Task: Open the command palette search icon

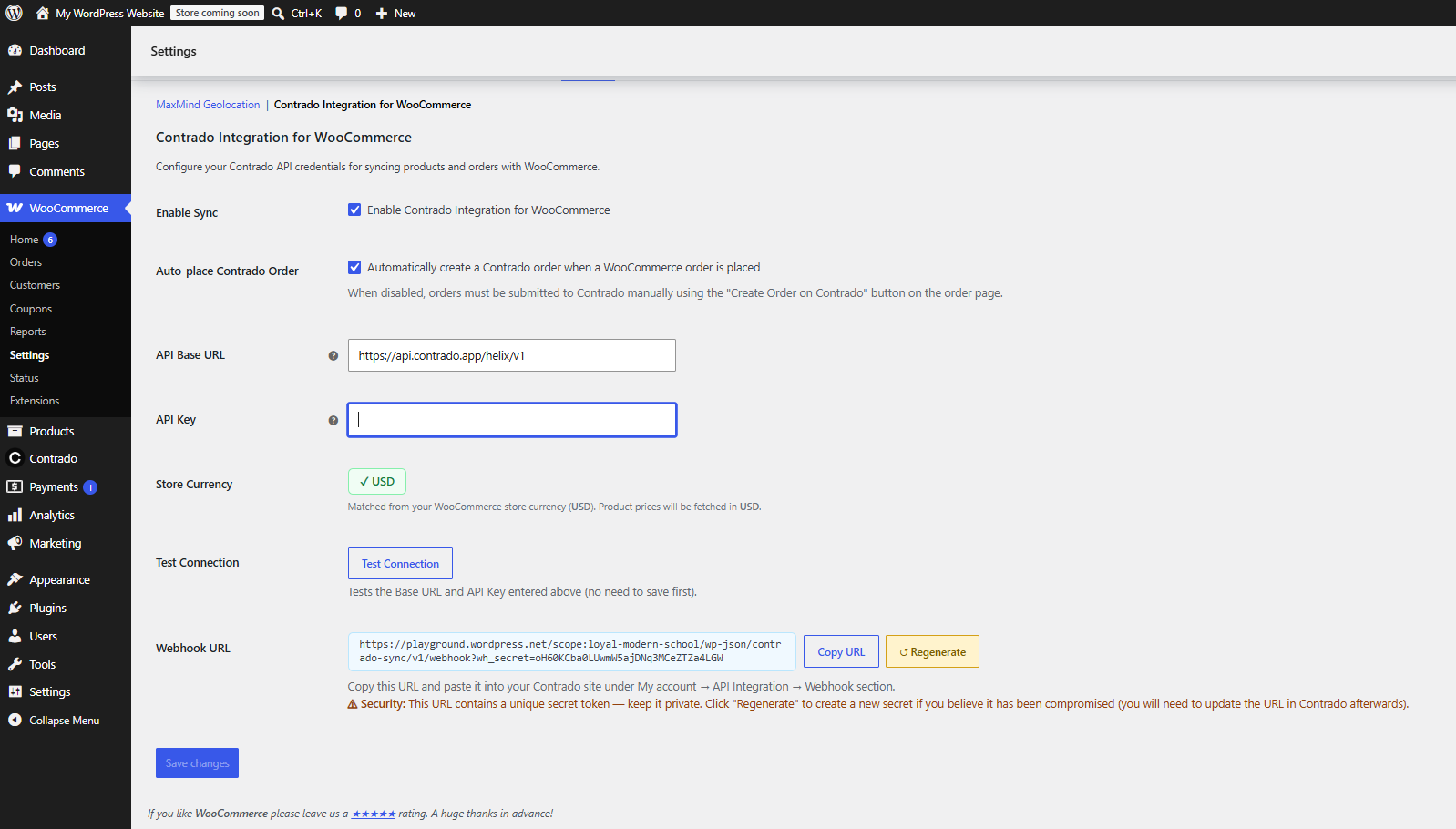Action: [279, 13]
